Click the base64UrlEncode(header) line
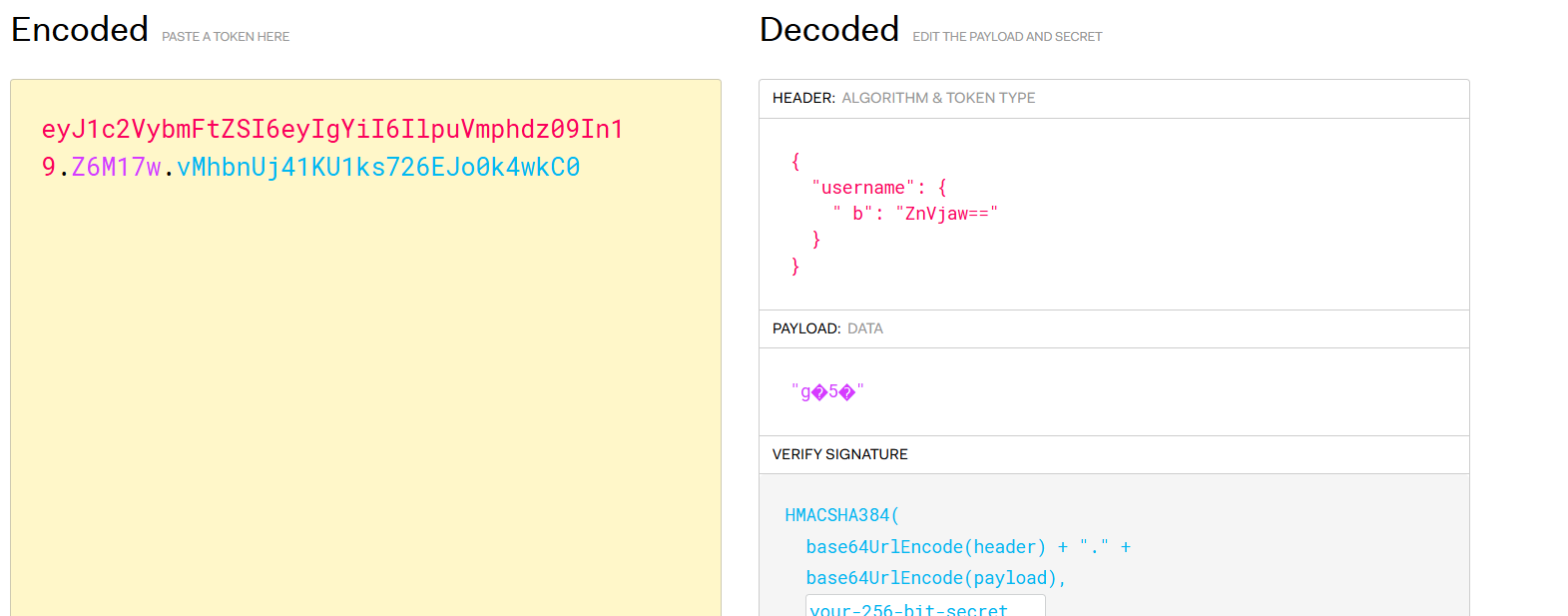The image size is (1568, 616). 968,547
